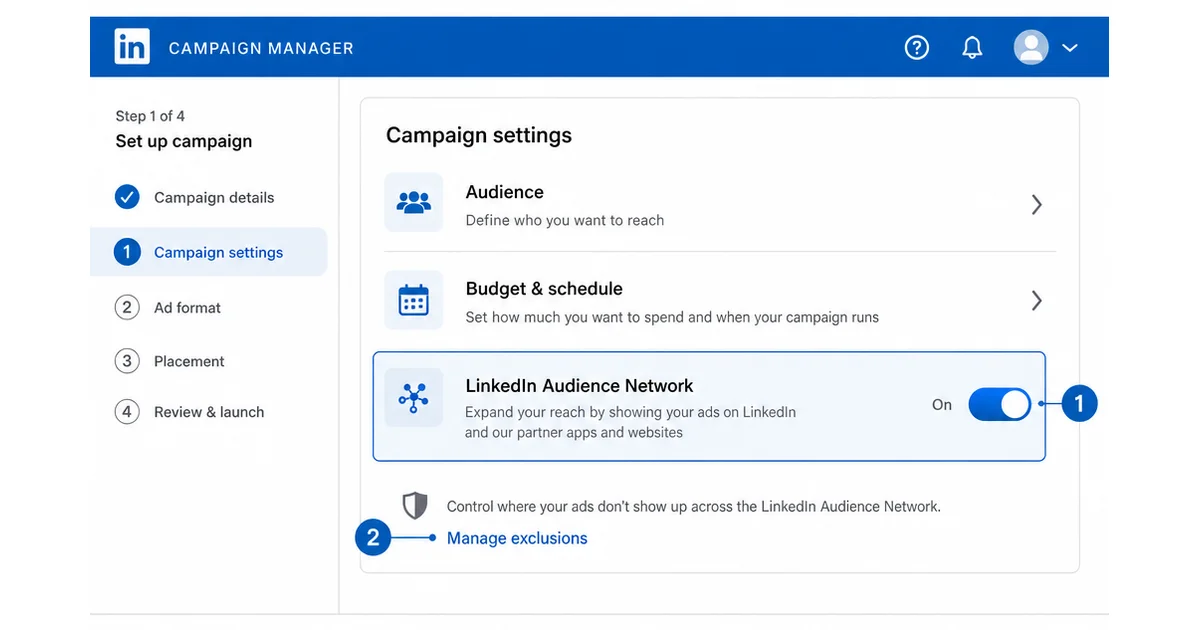The height and width of the screenshot is (630, 1200).
Task: Open the Budget & schedule heading
Action: point(544,289)
